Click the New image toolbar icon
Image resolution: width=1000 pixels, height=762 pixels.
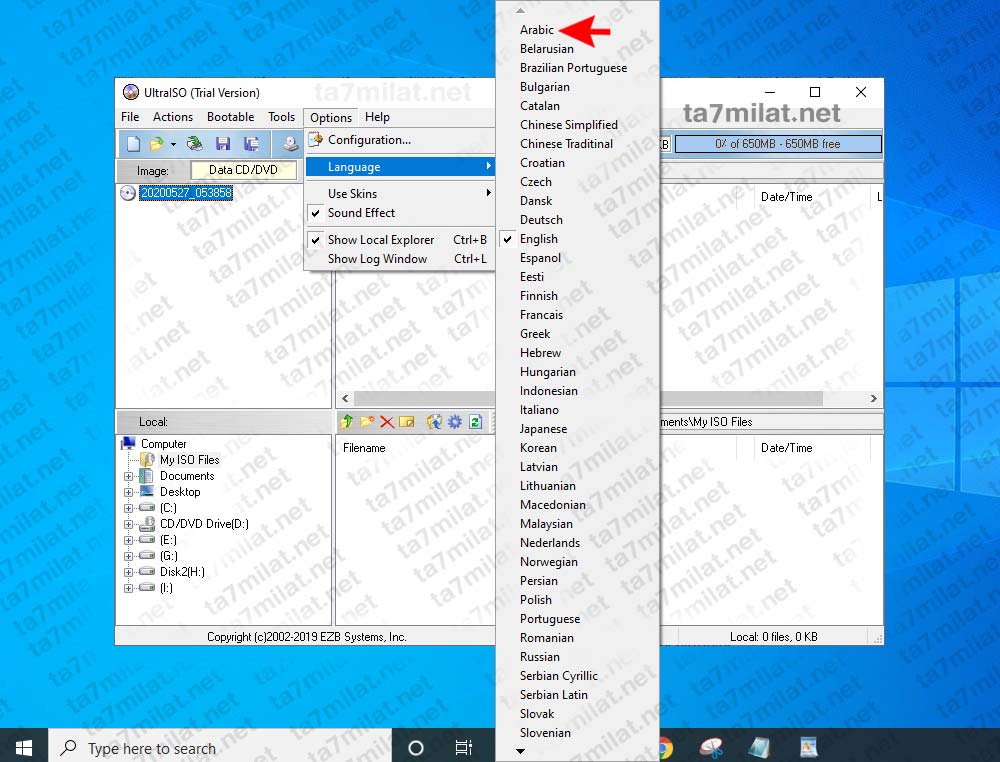133,144
